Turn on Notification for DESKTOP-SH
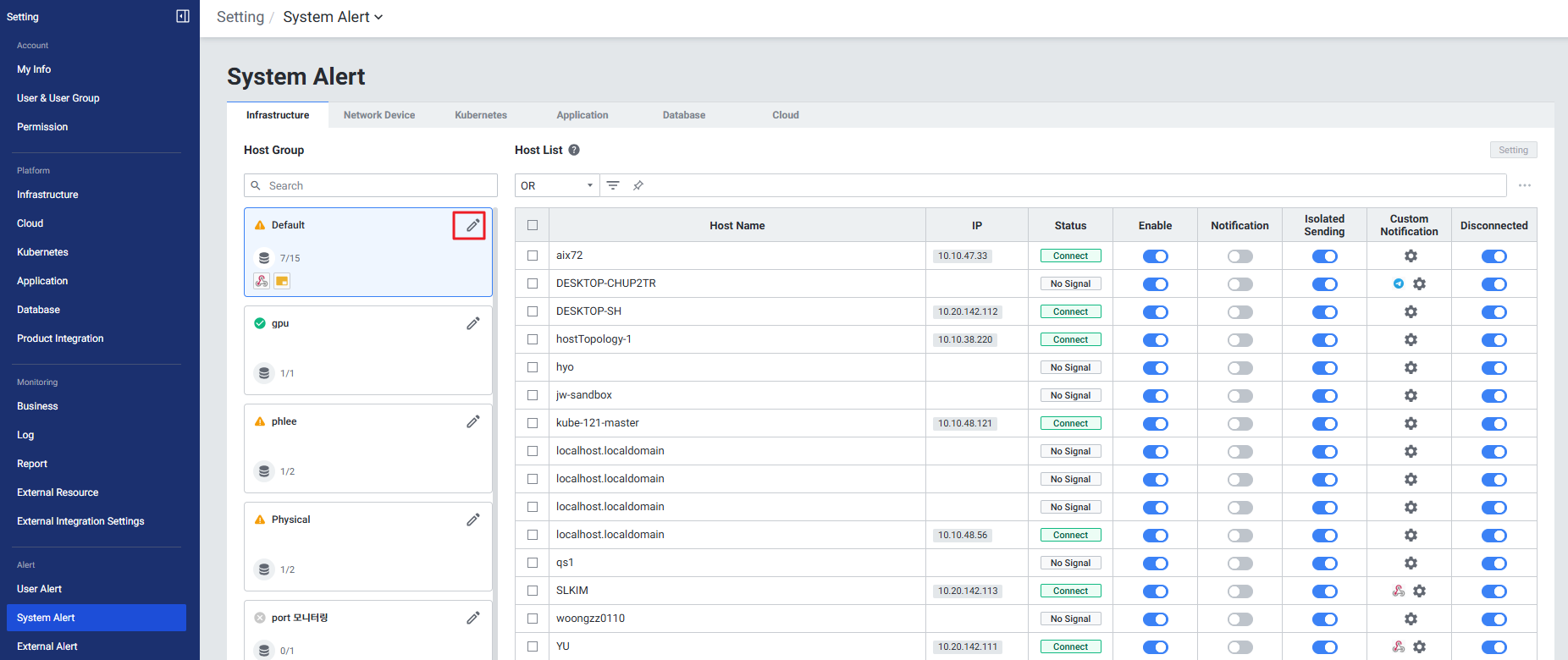1568x660 pixels. coord(1239,312)
